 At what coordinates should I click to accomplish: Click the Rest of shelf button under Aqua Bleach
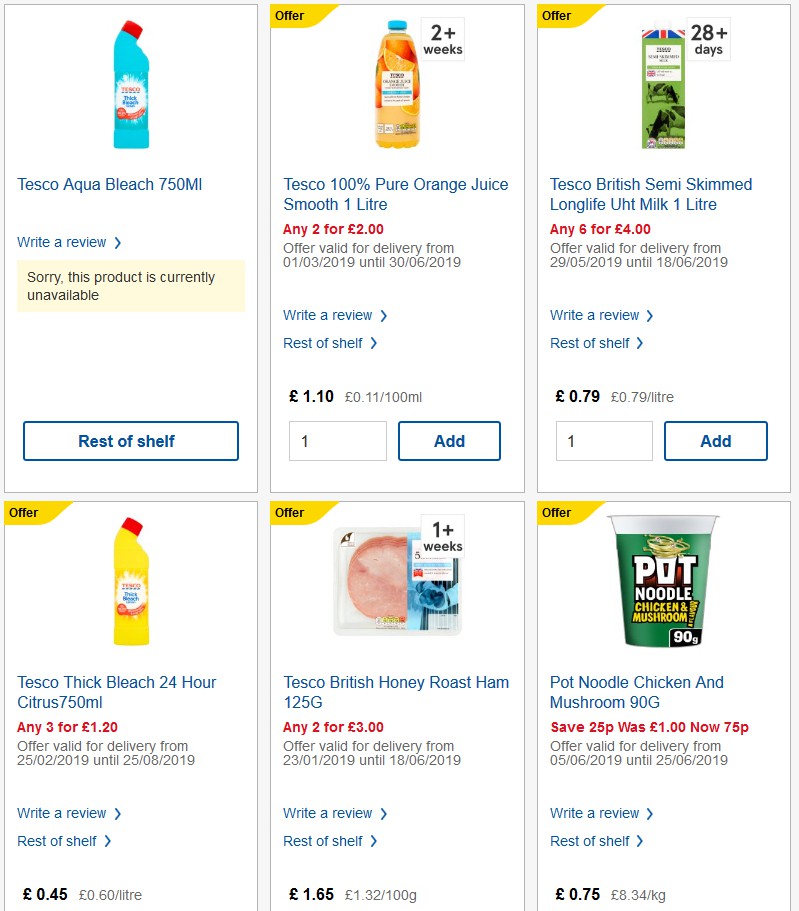point(130,440)
